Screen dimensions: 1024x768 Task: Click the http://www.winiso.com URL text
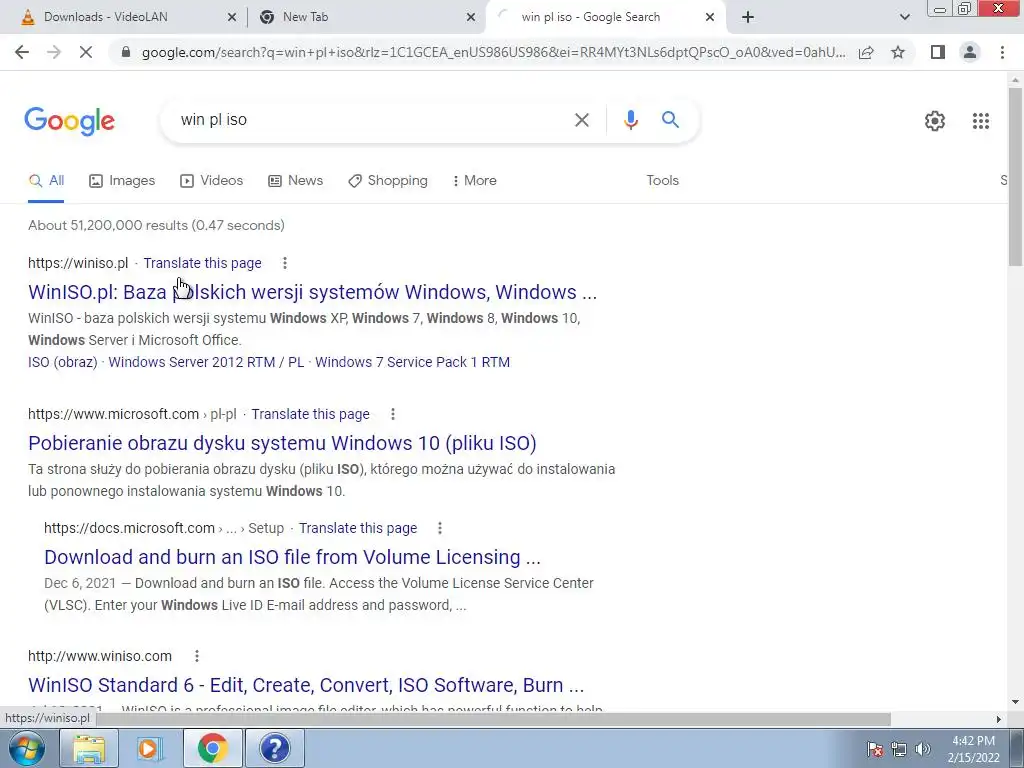pyautogui.click(x=100, y=656)
